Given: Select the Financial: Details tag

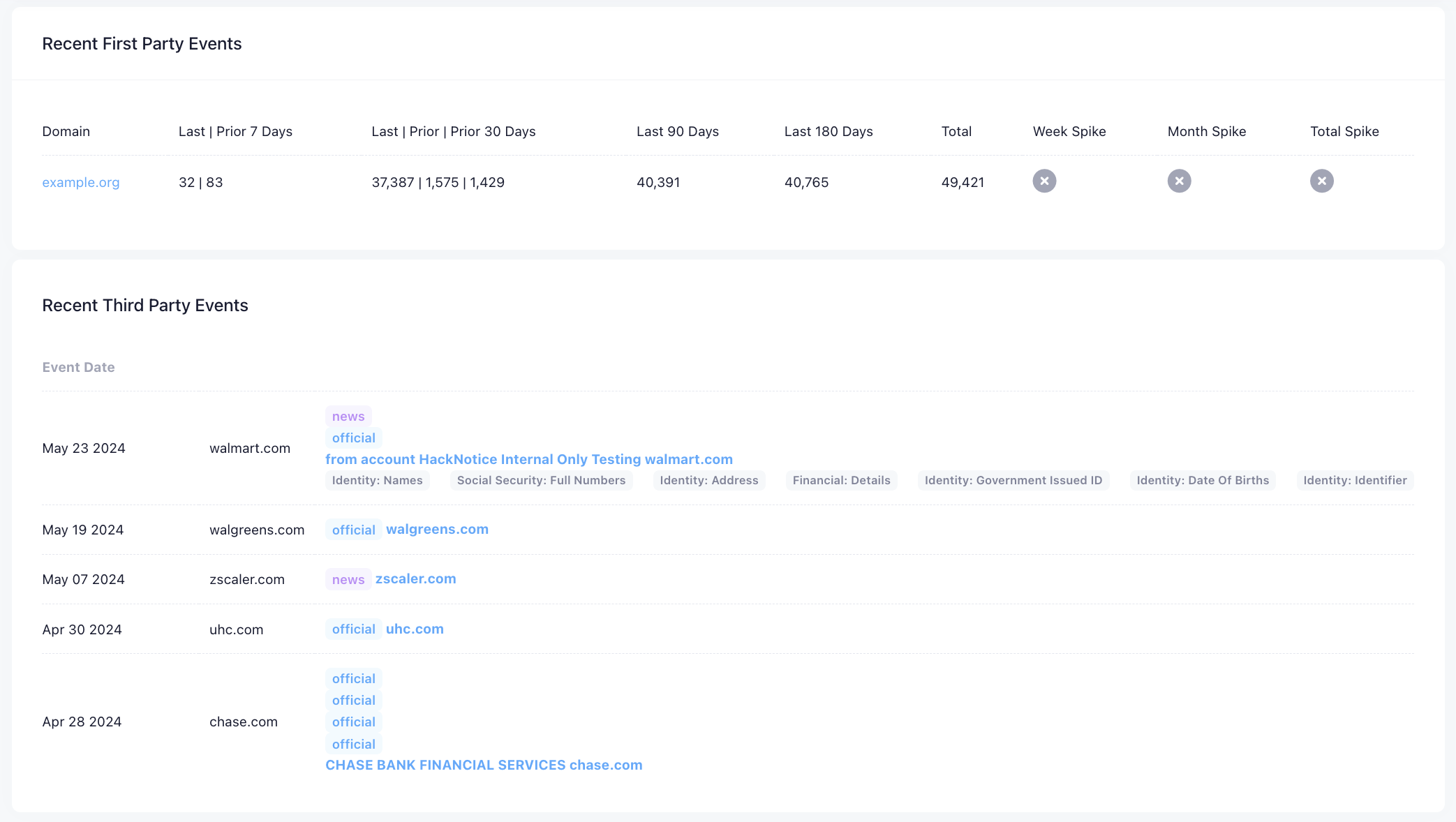Looking at the screenshot, I should (x=841, y=481).
